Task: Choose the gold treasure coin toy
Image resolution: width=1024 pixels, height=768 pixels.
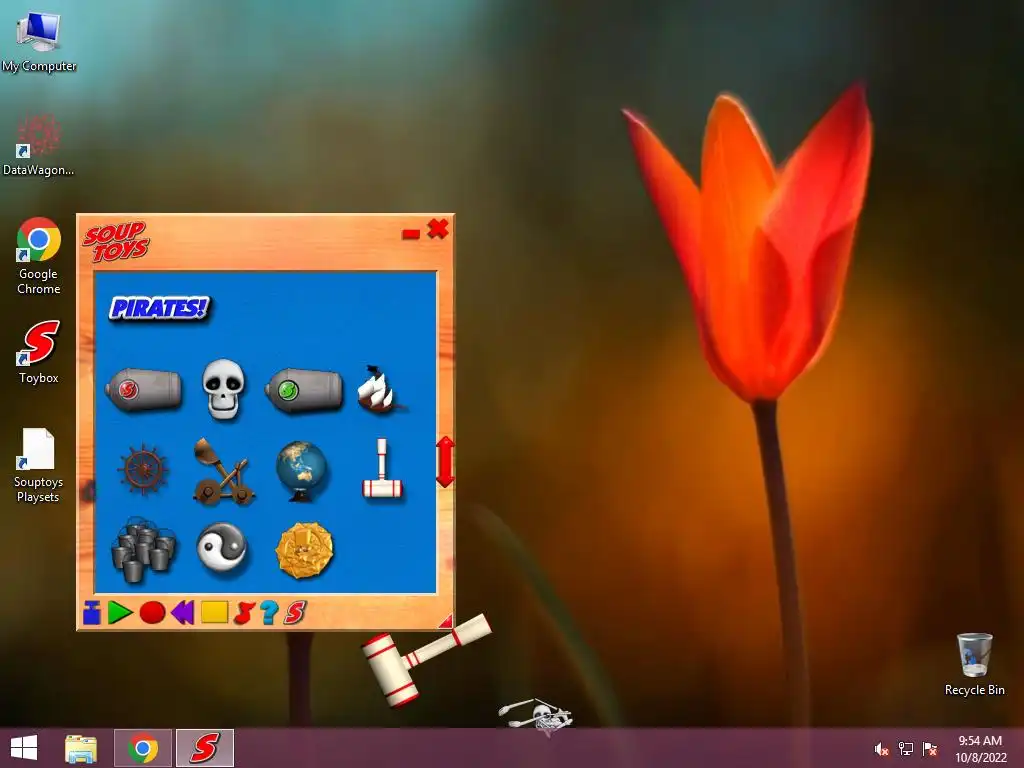Action: tap(304, 550)
